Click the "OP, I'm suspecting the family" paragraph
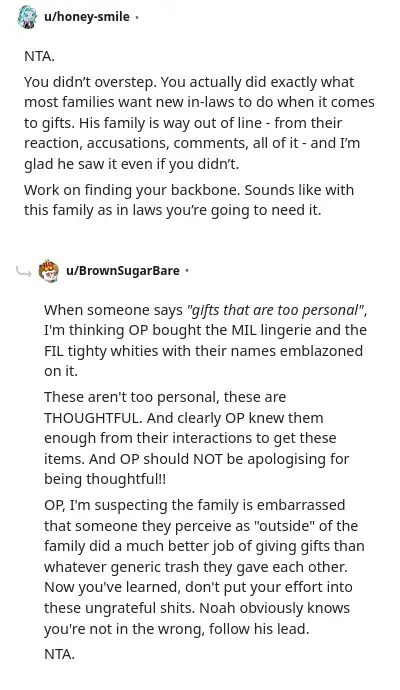This screenshot has width=400, height=690. click(x=204, y=567)
